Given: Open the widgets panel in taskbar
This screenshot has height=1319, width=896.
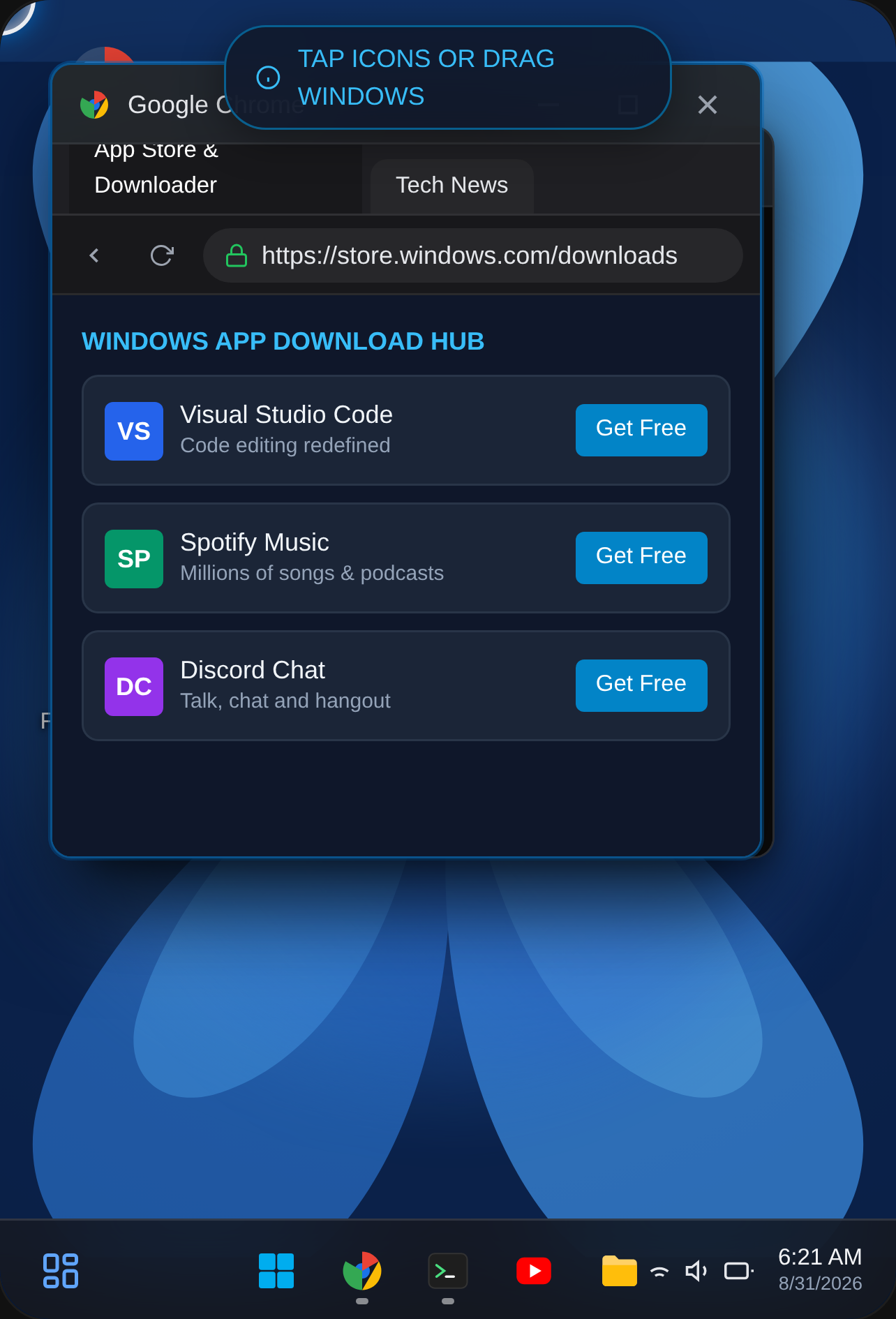Looking at the screenshot, I should point(61,1271).
